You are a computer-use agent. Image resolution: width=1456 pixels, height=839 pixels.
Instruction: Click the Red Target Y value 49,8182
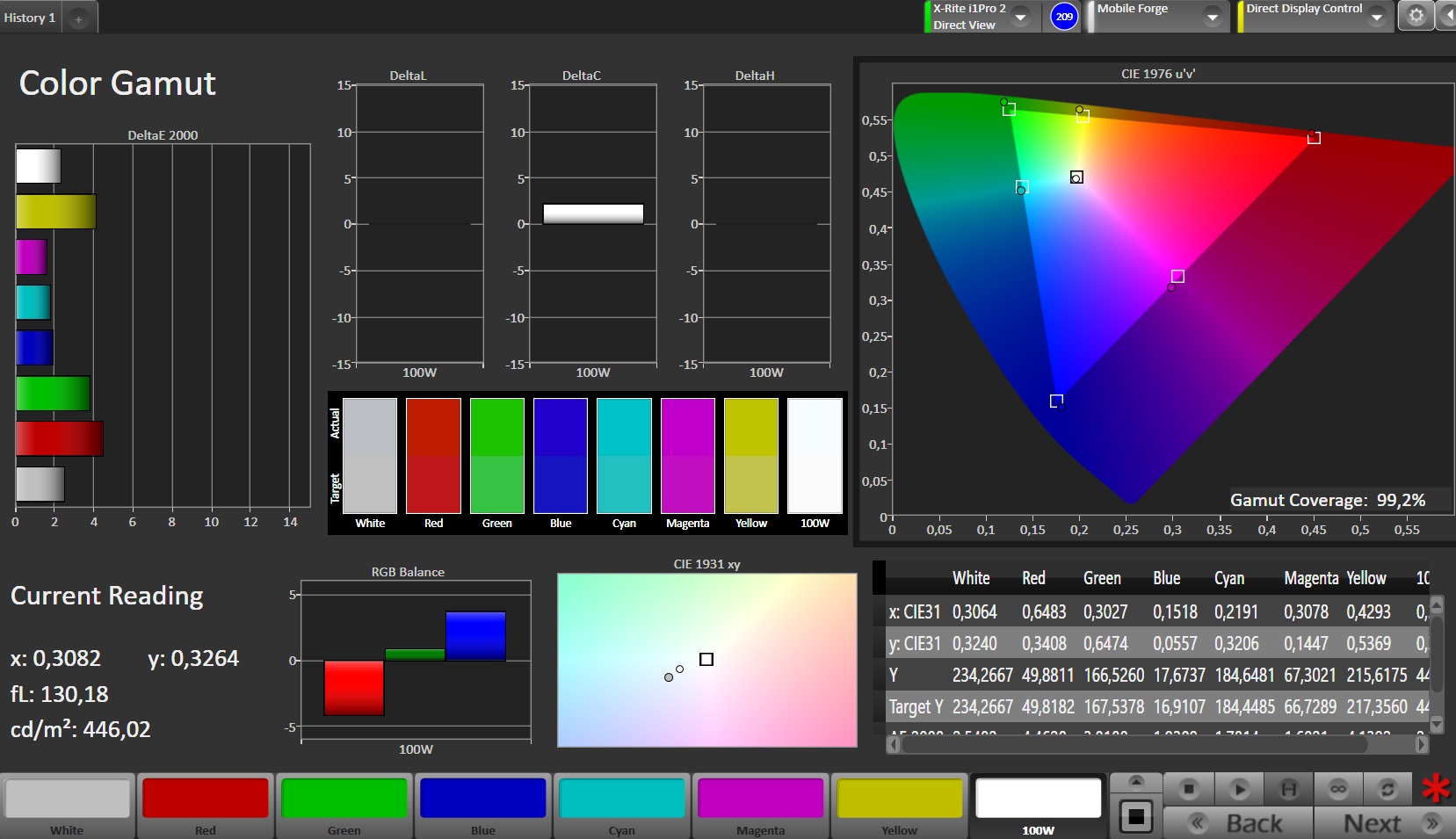point(1048,706)
